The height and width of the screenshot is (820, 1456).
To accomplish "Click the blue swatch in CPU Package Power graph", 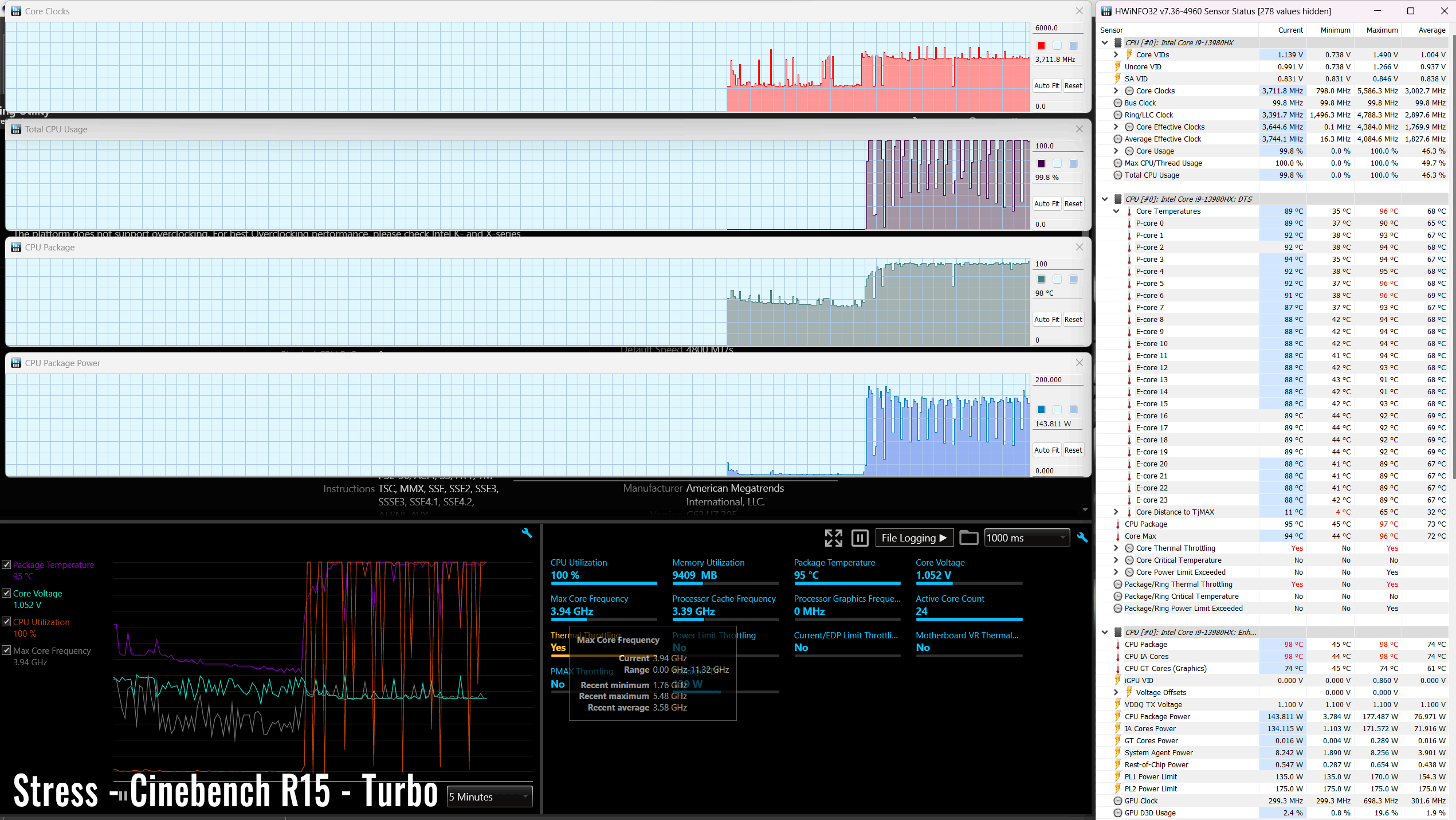I will (1041, 410).
